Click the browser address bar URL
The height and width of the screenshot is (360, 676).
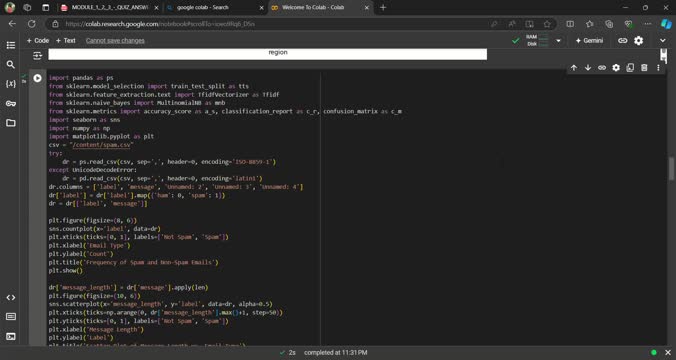coord(160,24)
